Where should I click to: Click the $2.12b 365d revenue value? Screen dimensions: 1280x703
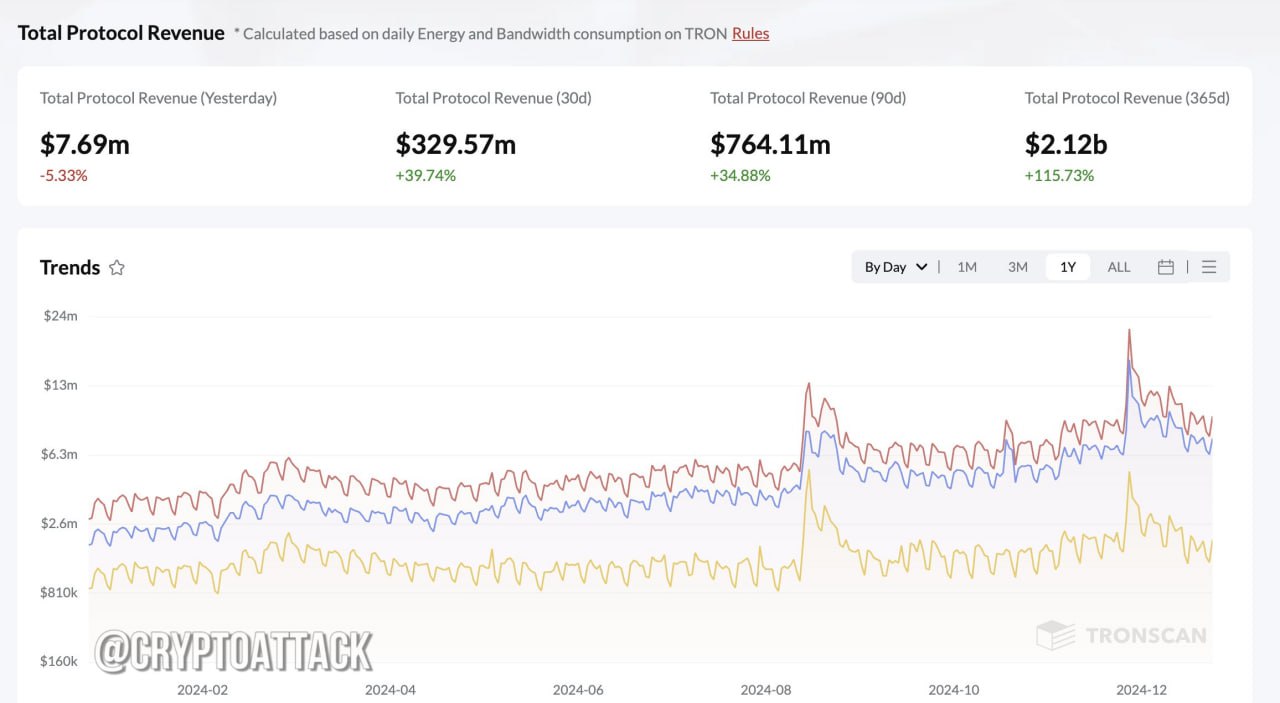point(1066,144)
